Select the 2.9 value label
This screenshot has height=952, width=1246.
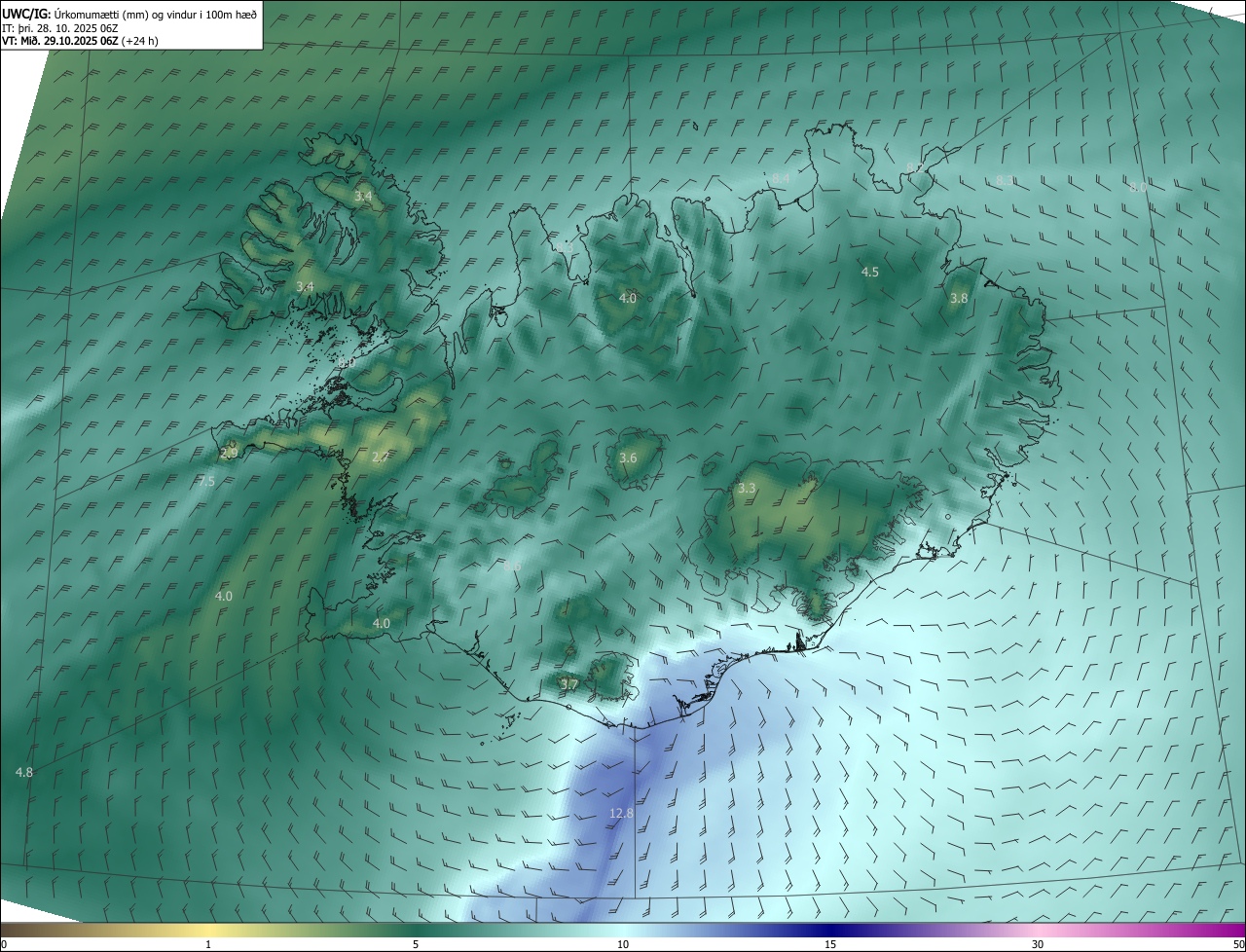[x=229, y=453]
